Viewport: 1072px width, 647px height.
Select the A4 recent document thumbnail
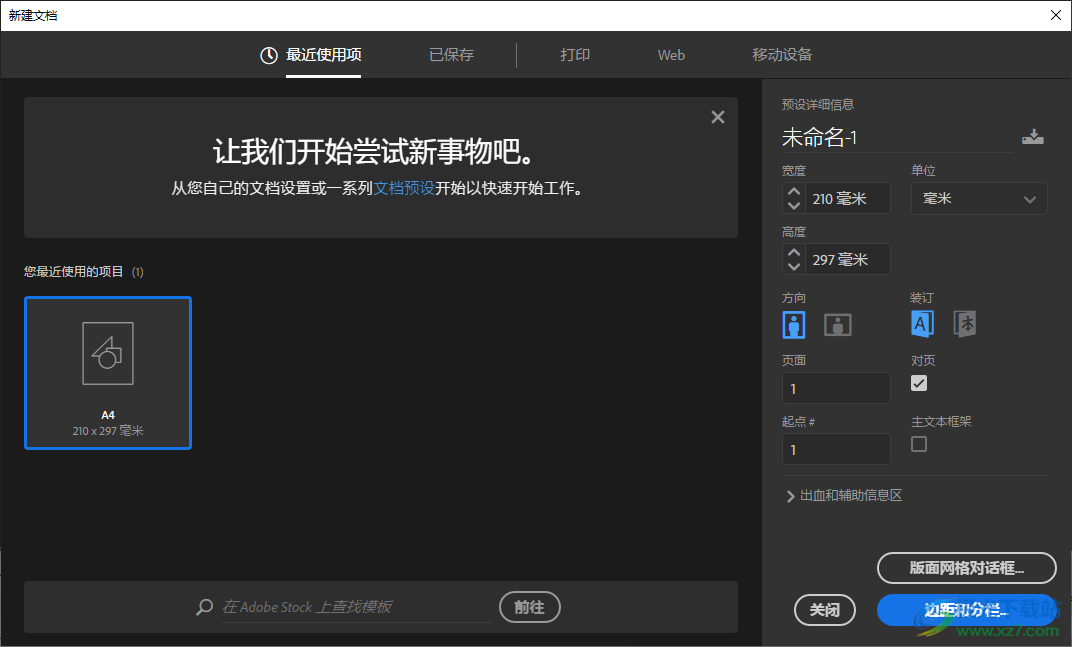[107, 373]
